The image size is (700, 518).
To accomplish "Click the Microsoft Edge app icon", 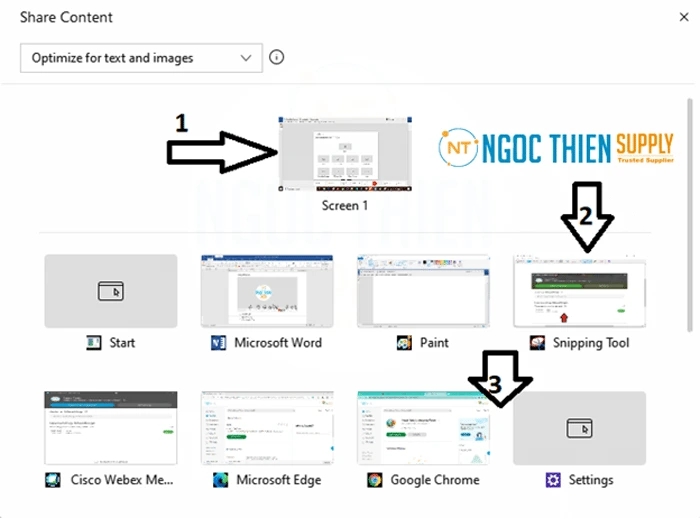I will pyautogui.click(x=221, y=480).
